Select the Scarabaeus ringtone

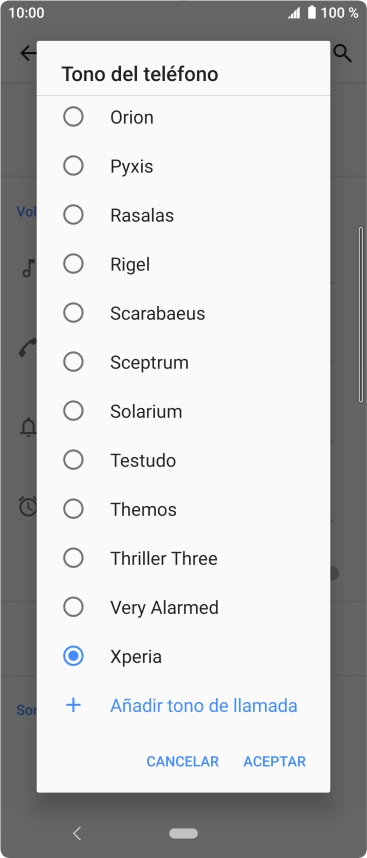[x=183, y=313]
